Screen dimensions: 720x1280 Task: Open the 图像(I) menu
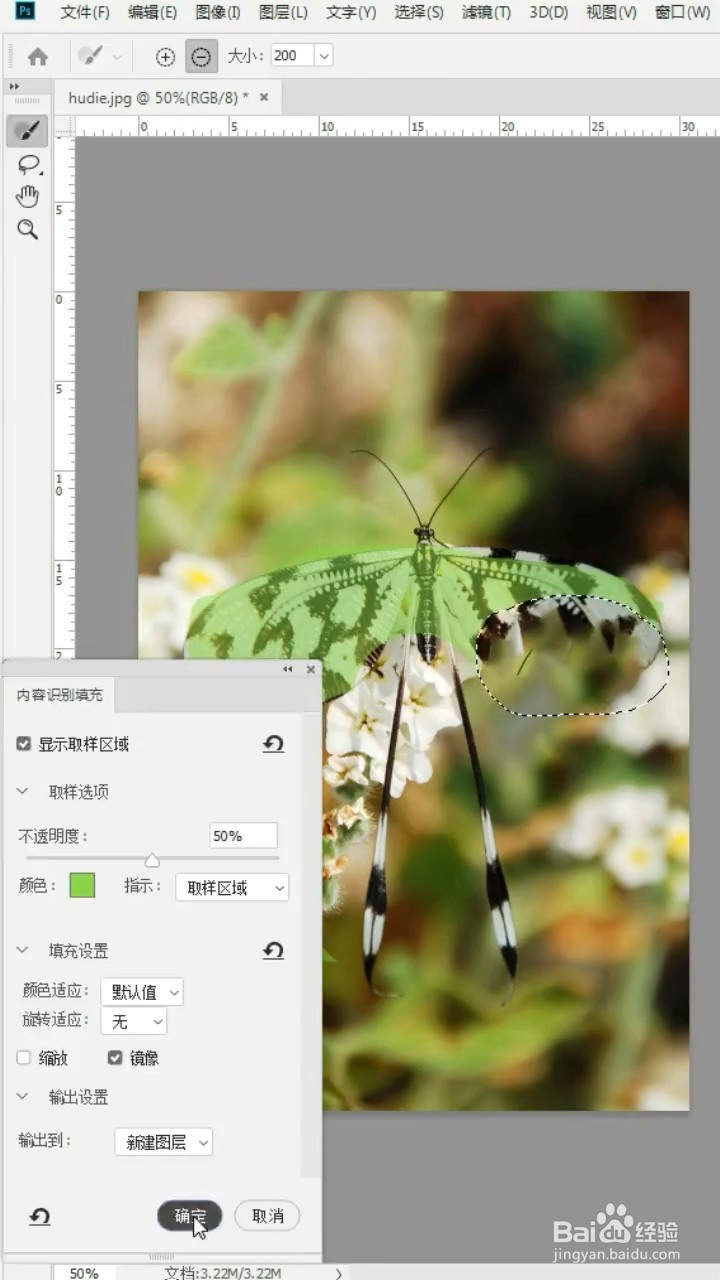218,12
